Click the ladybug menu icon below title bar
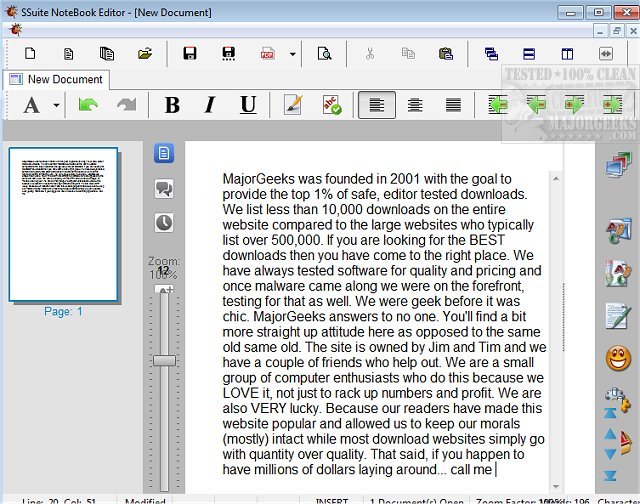The image size is (640, 504). tap(16, 30)
